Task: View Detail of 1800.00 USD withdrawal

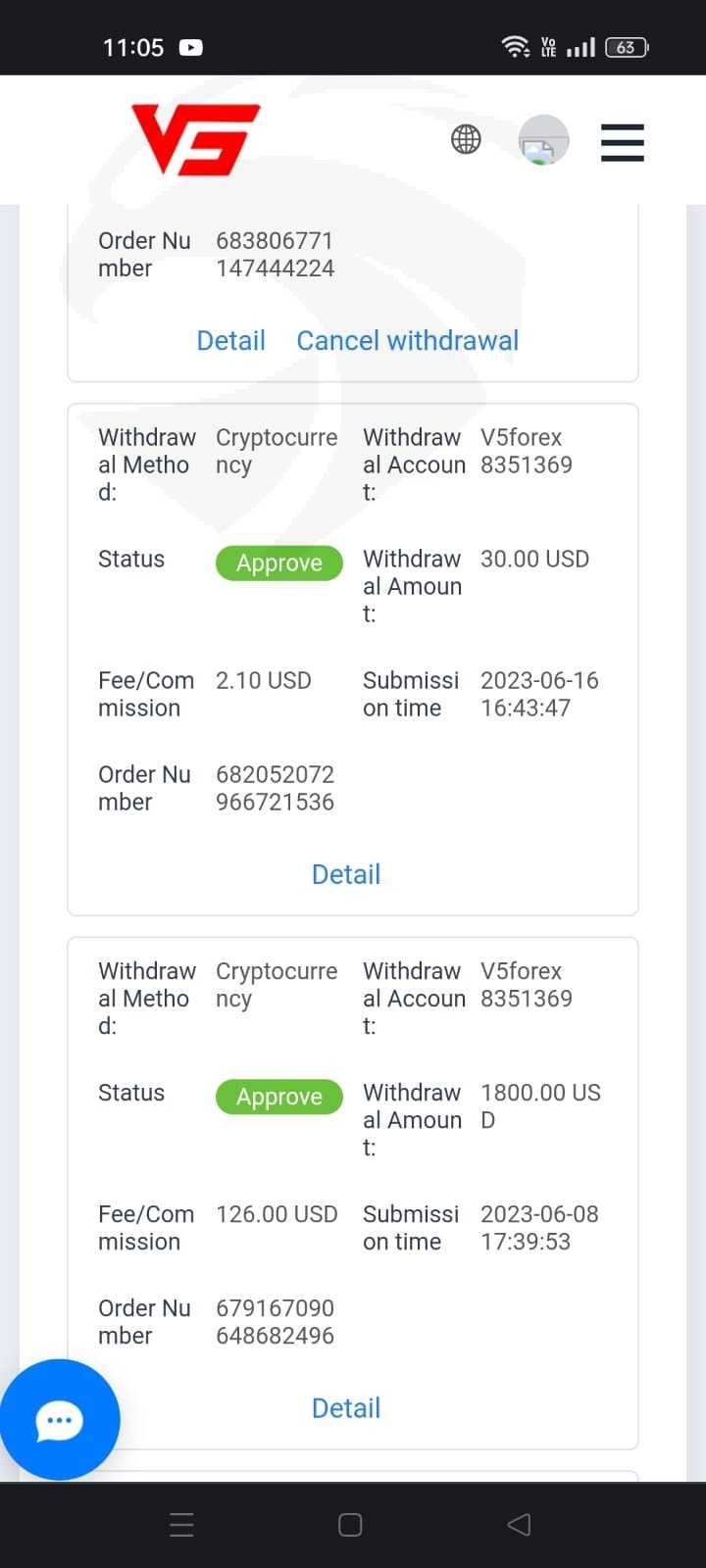Action: [345, 1408]
